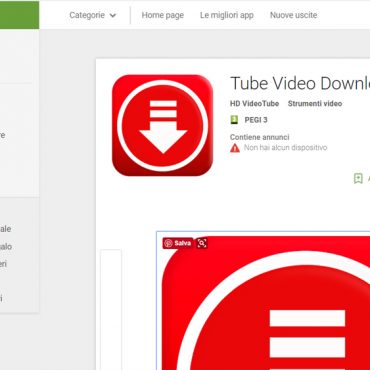Go to Le migliori app tab
This screenshot has width=370, height=370.
pyautogui.click(x=227, y=15)
